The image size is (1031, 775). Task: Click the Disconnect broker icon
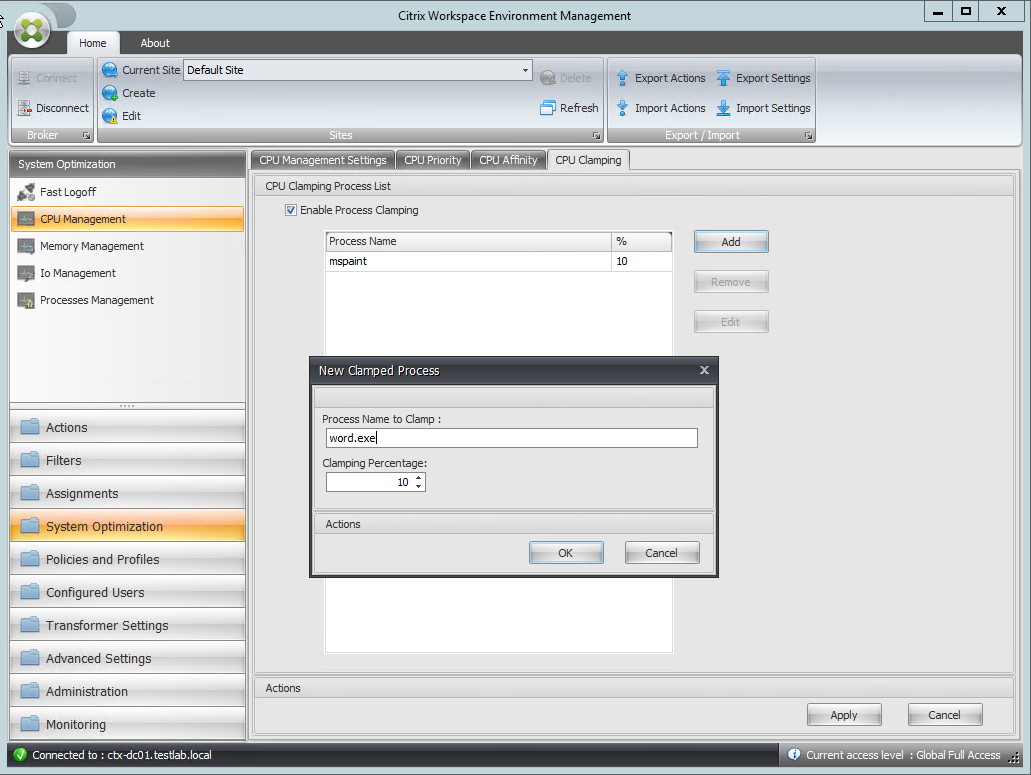click(24, 108)
